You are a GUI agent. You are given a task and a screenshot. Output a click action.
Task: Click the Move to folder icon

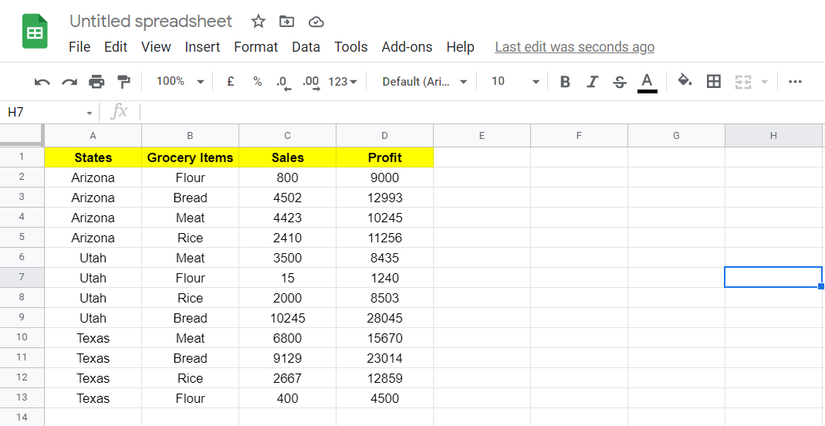[287, 22]
